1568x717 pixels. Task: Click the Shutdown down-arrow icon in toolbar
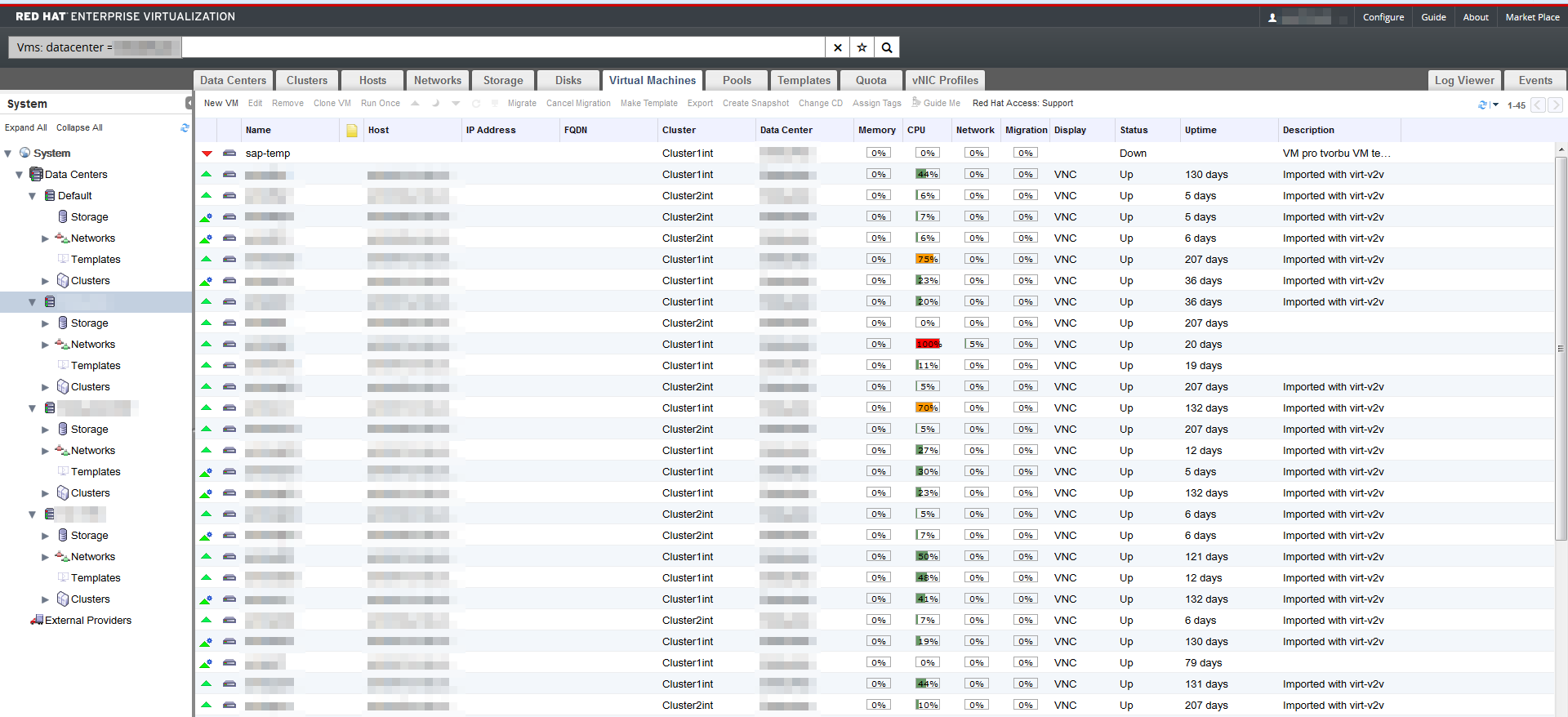point(456,104)
